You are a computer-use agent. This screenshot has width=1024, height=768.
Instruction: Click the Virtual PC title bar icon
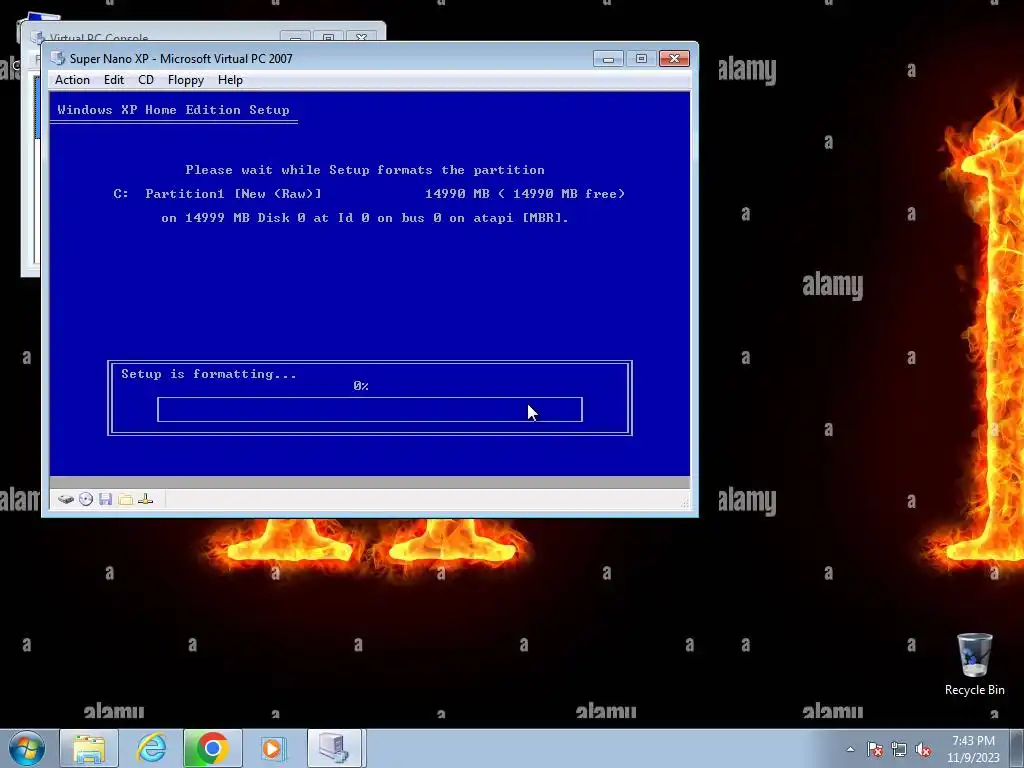pos(58,58)
